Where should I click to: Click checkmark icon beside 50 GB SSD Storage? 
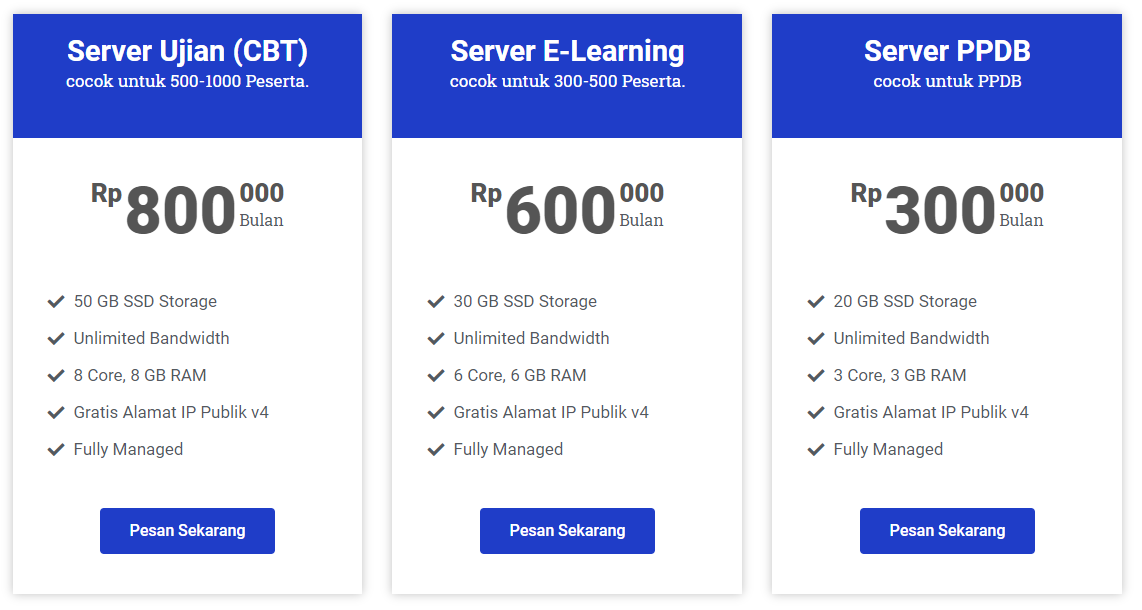click(56, 301)
